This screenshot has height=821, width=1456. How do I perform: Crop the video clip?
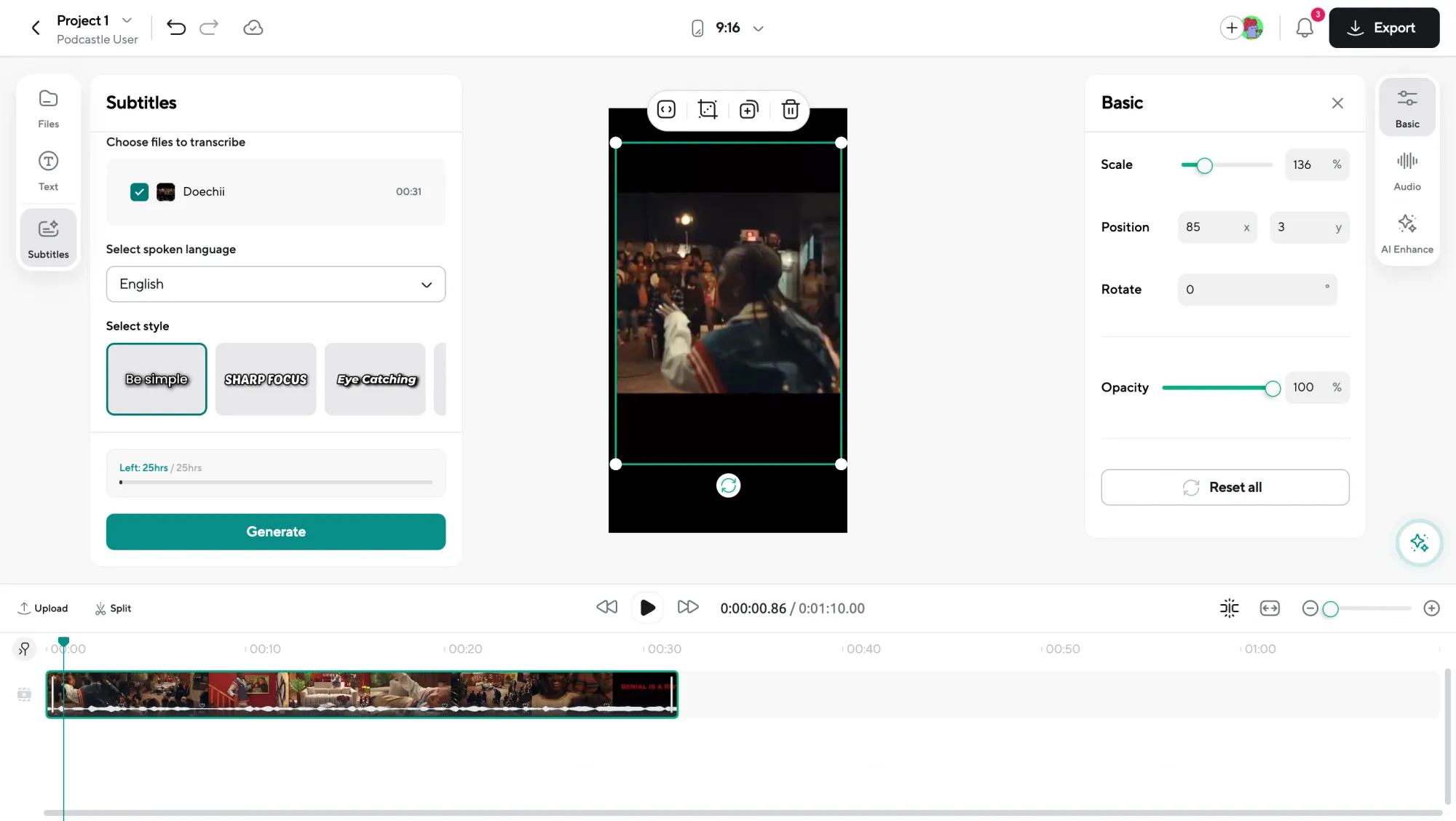point(707,109)
